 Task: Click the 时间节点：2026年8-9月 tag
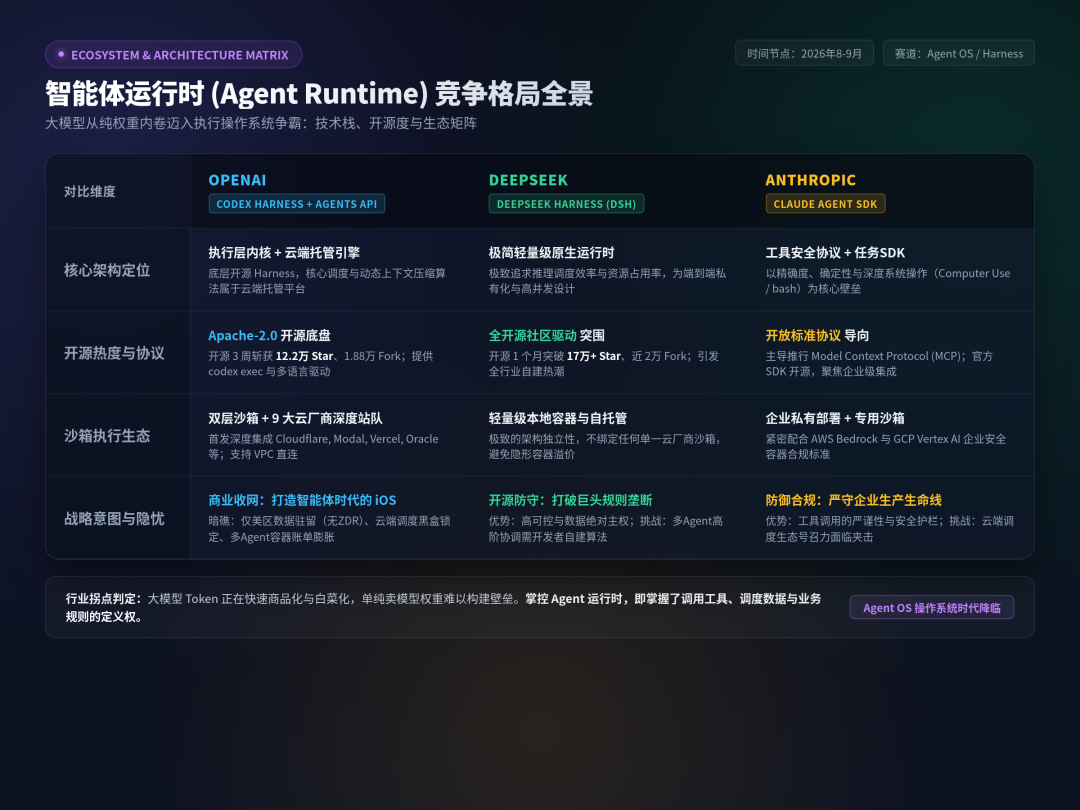tap(804, 53)
